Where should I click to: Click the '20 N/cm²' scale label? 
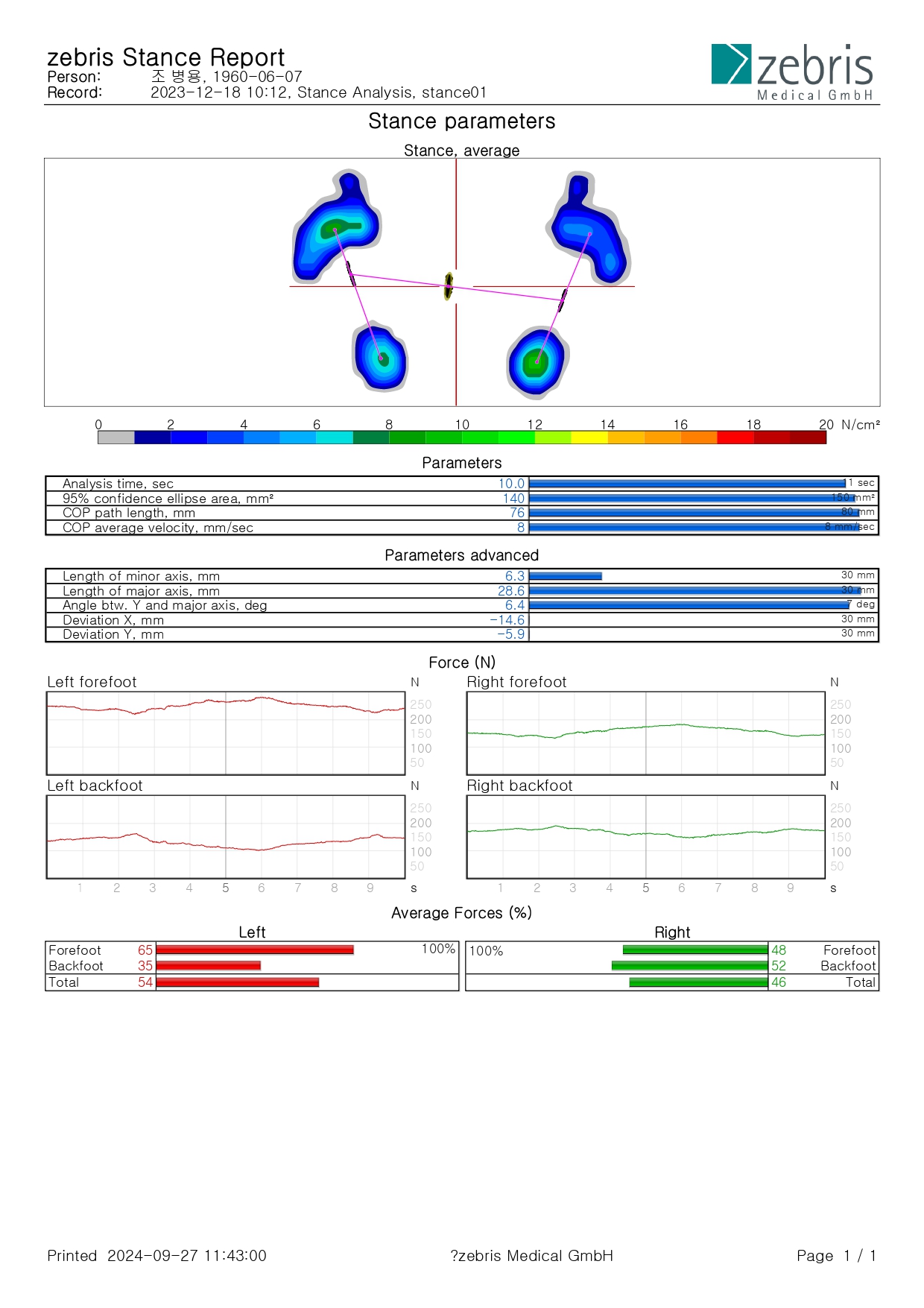point(849,425)
